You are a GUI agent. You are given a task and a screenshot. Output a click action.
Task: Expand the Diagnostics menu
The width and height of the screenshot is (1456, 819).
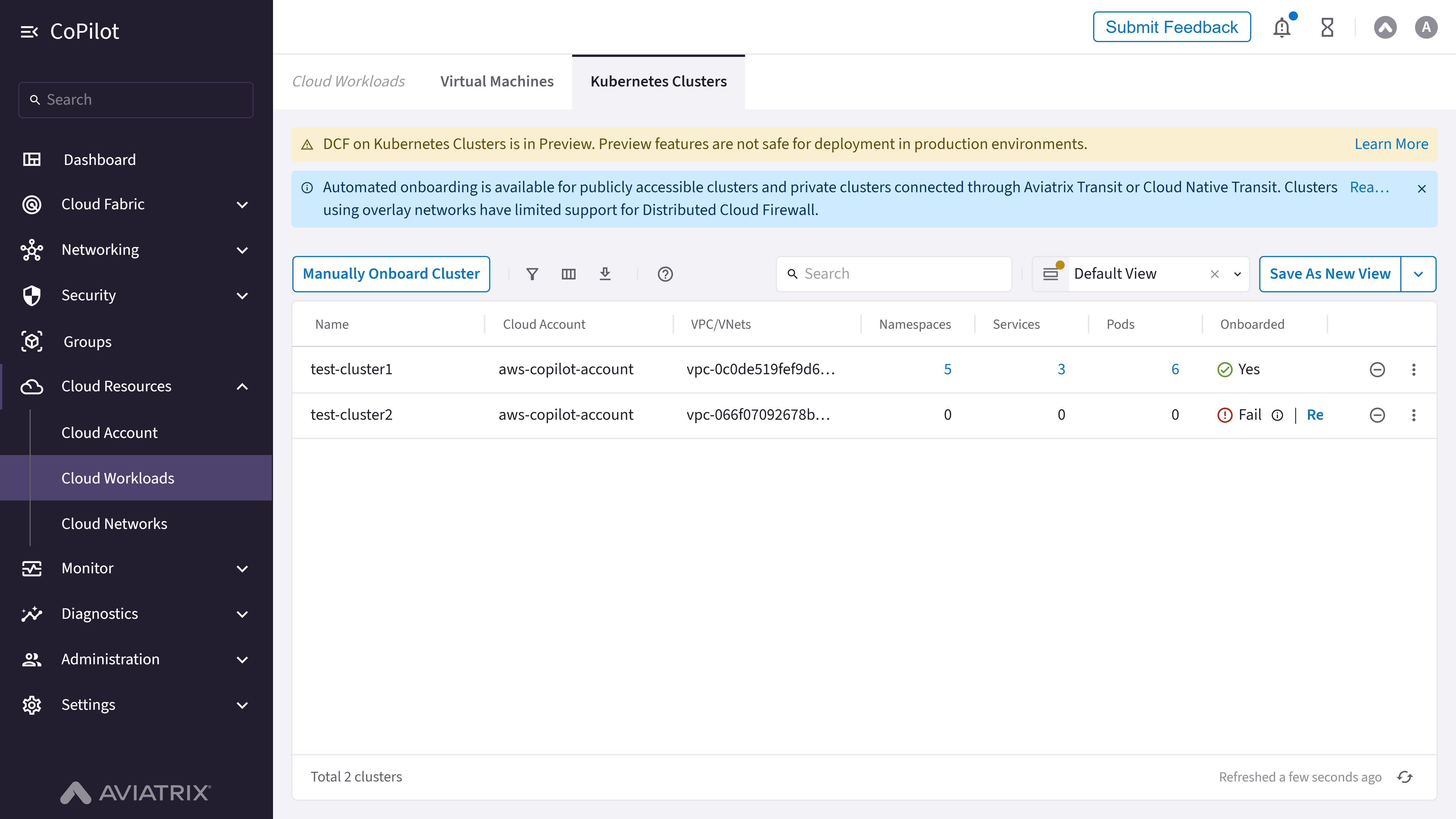(243, 614)
